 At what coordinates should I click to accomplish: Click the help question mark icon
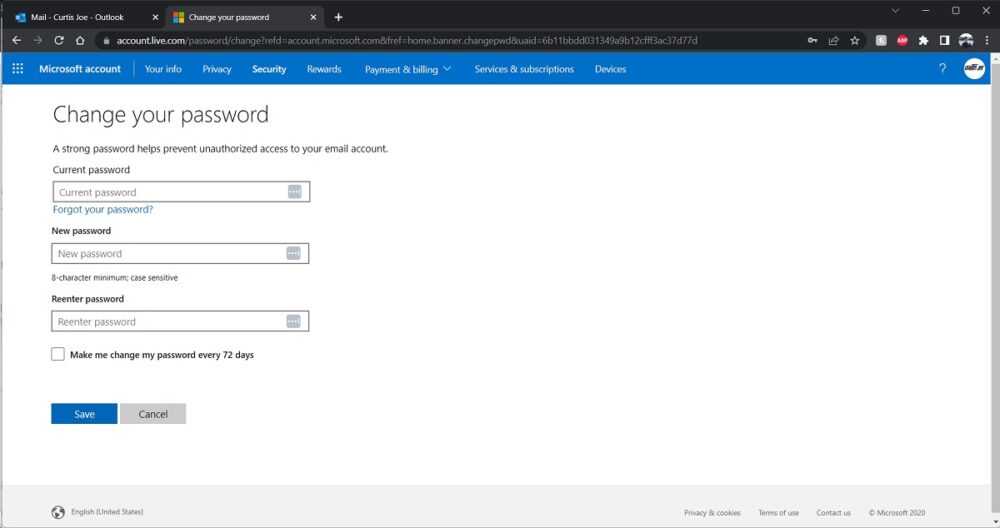click(942, 69)
